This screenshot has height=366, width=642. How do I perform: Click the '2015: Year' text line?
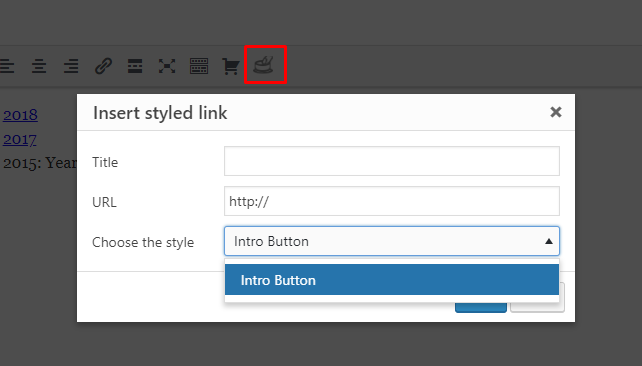(40, 163)
